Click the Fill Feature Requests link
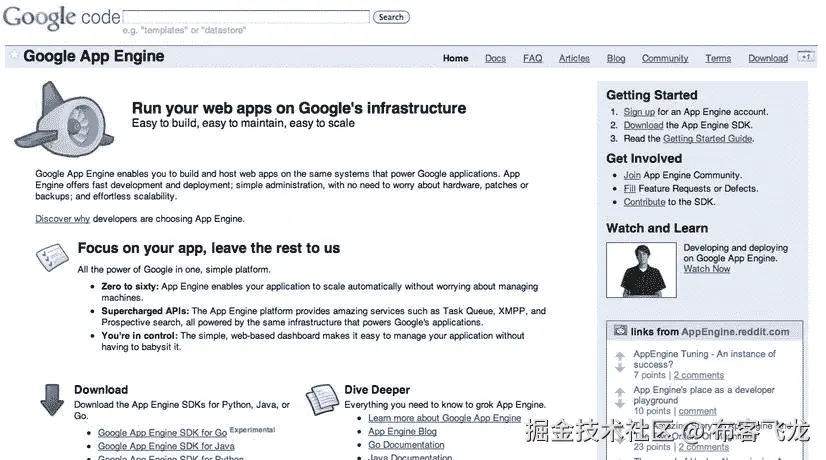826x460 pixels. (630, 188)
